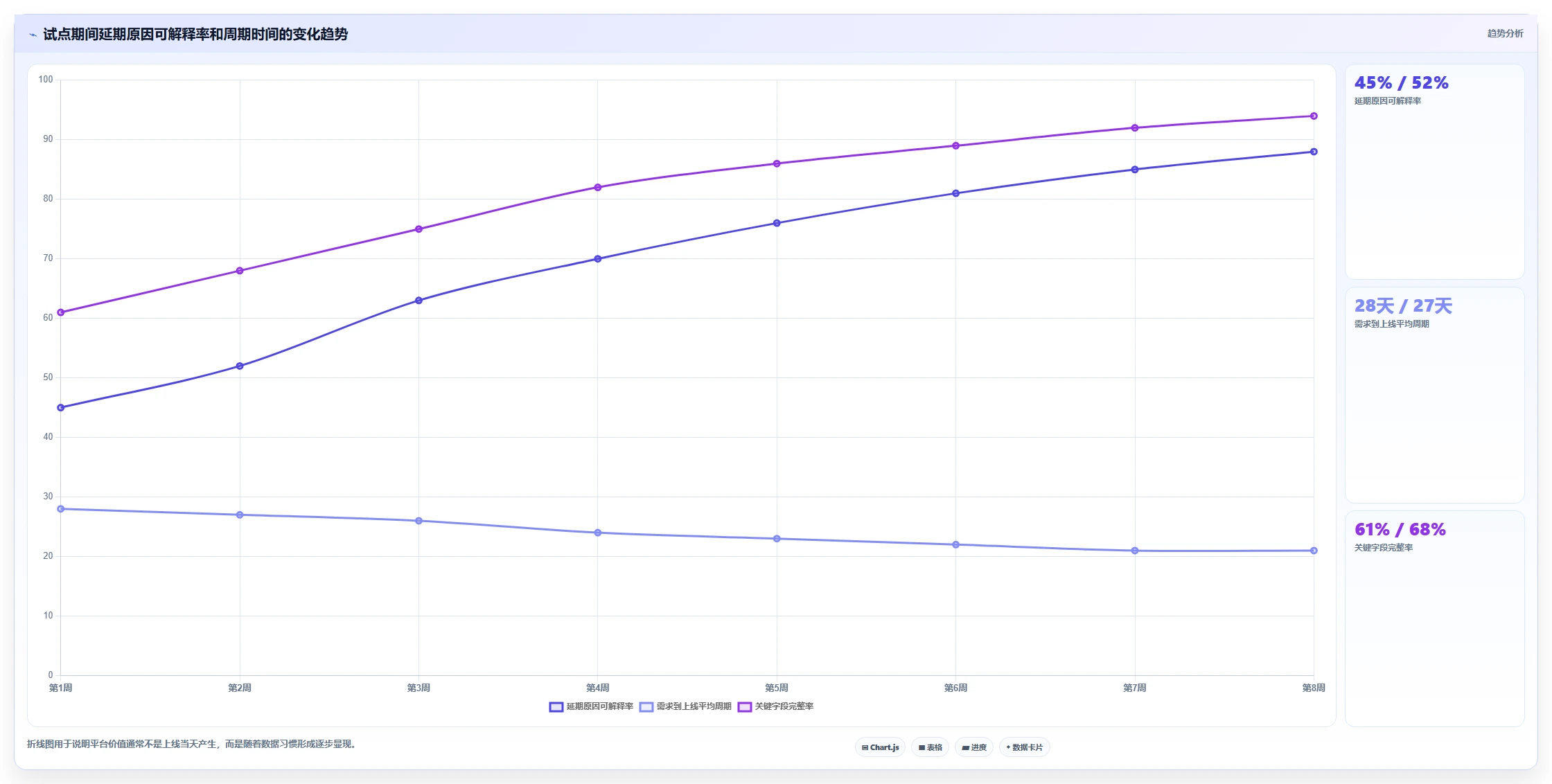Click the trend icon beside the chart title
The height and width of the screenshot is (784, 1552).
point(33,35)
